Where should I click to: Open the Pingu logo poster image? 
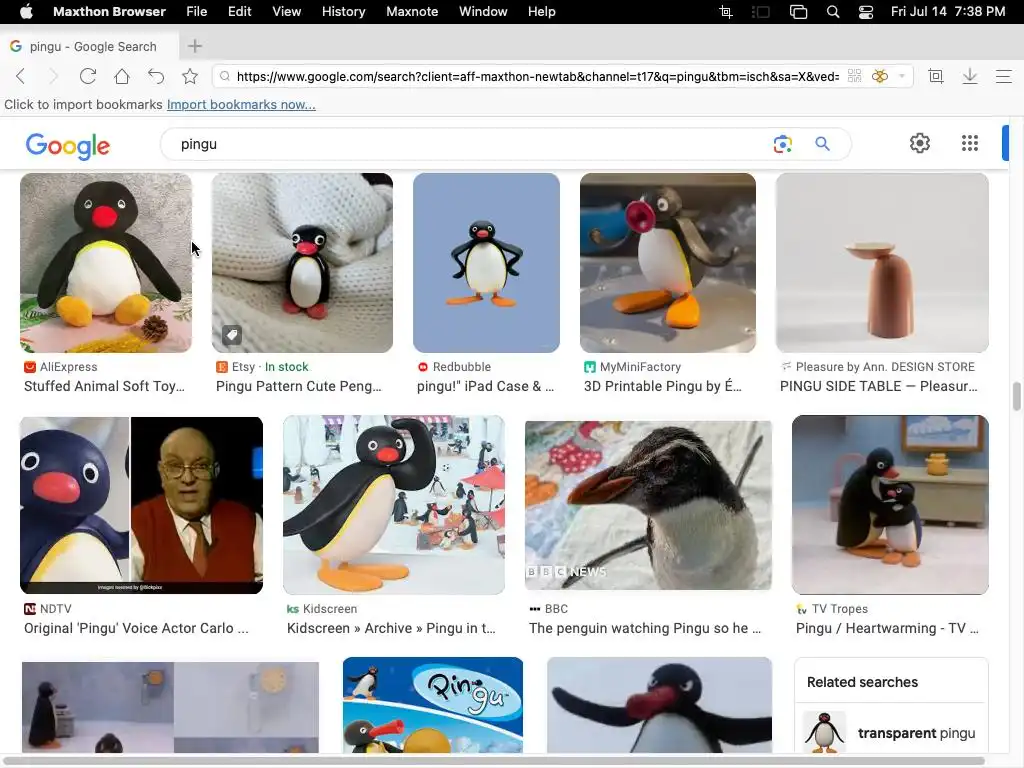(x=433, y=705)
